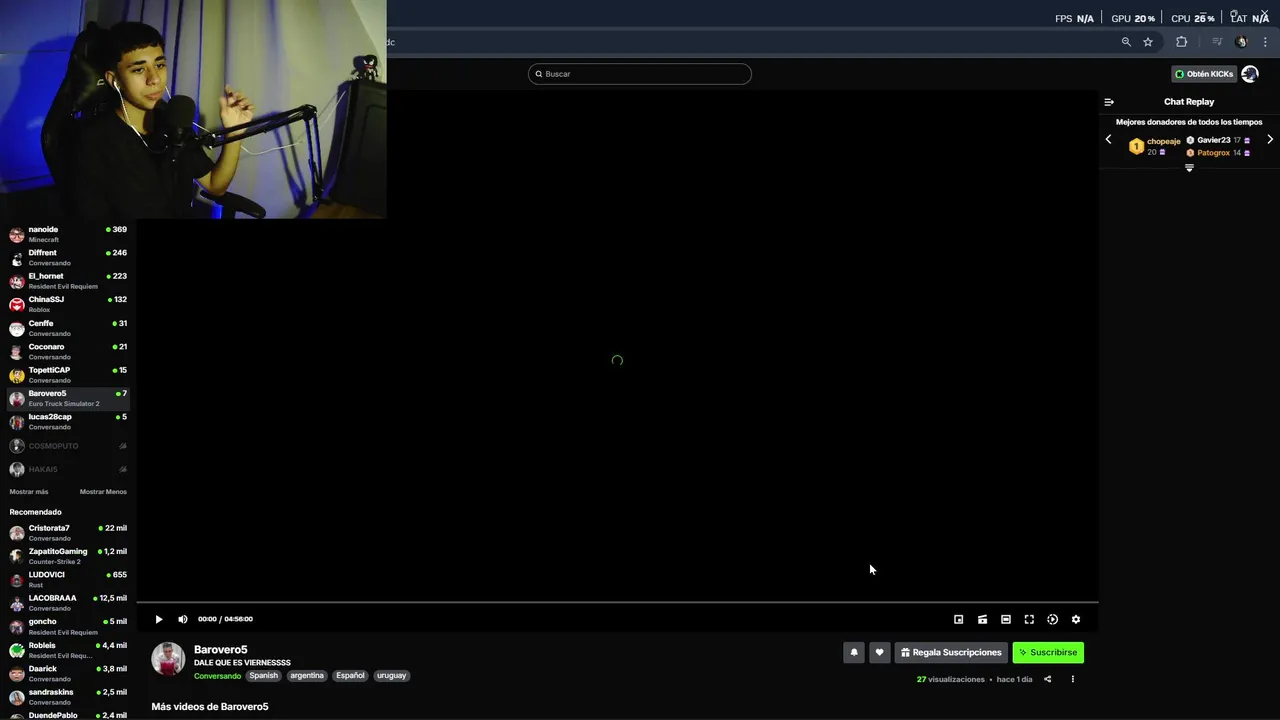This screenshot has height=720, width=1280.
Task: Seek on the video progress bar
Action: (x=617, y=603)
